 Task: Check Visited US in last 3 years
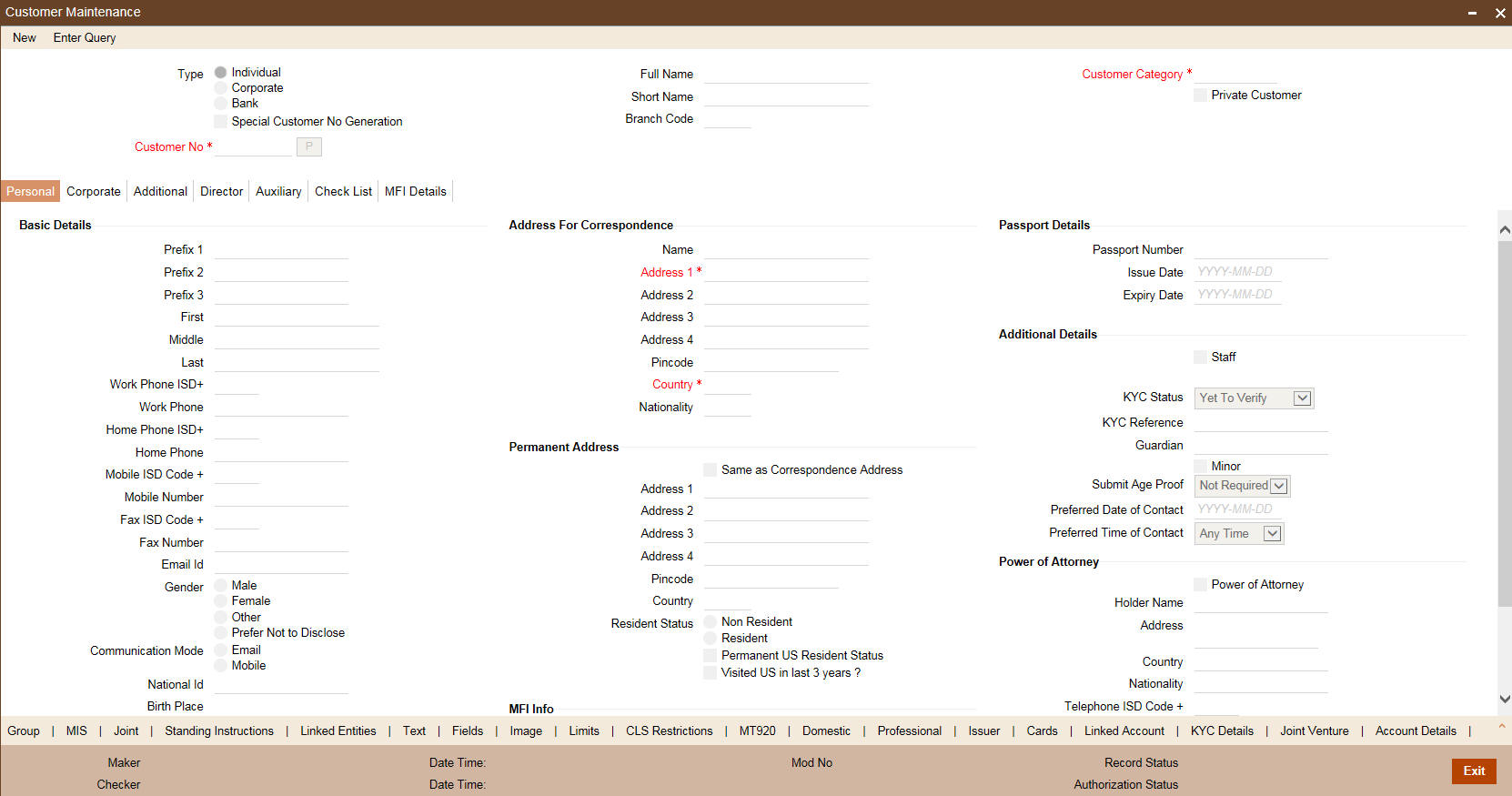(x=710, y=672)
